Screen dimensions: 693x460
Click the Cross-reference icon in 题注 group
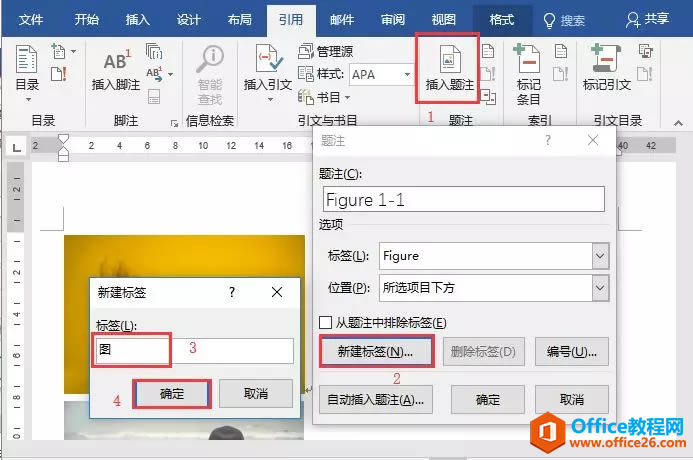[488, 97]
